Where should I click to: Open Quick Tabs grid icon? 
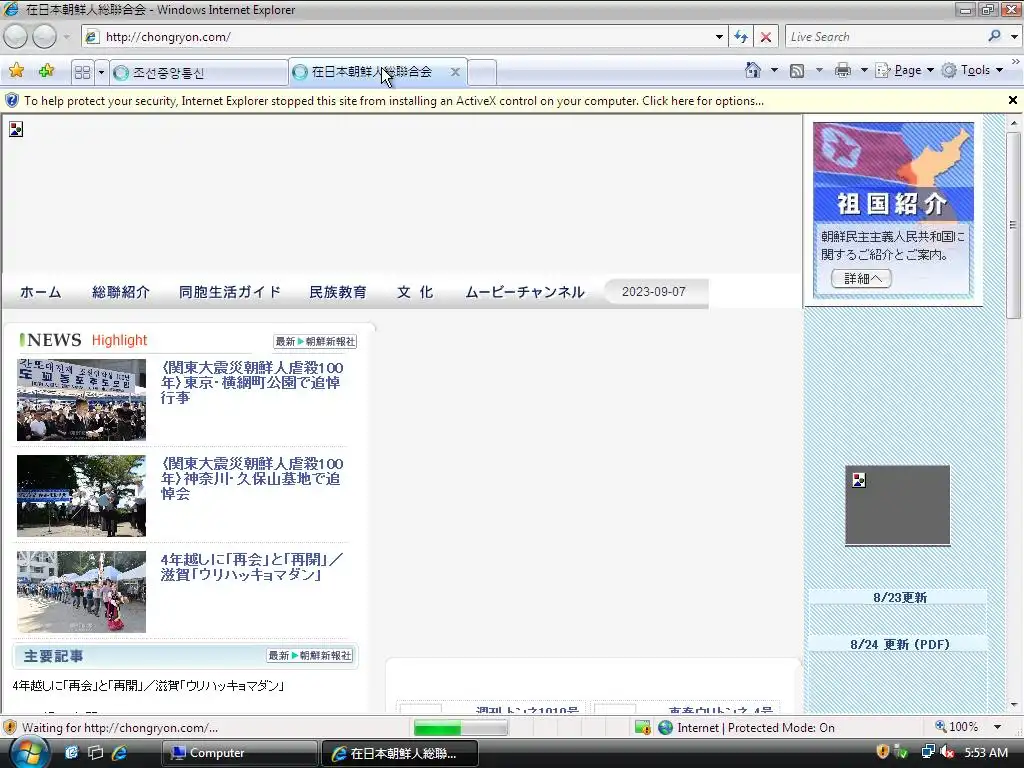point(82,72)
